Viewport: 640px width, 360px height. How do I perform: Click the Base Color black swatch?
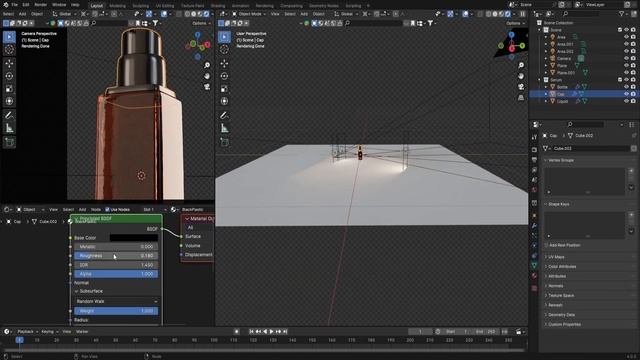pyautogui.click(x=134, y=238)
